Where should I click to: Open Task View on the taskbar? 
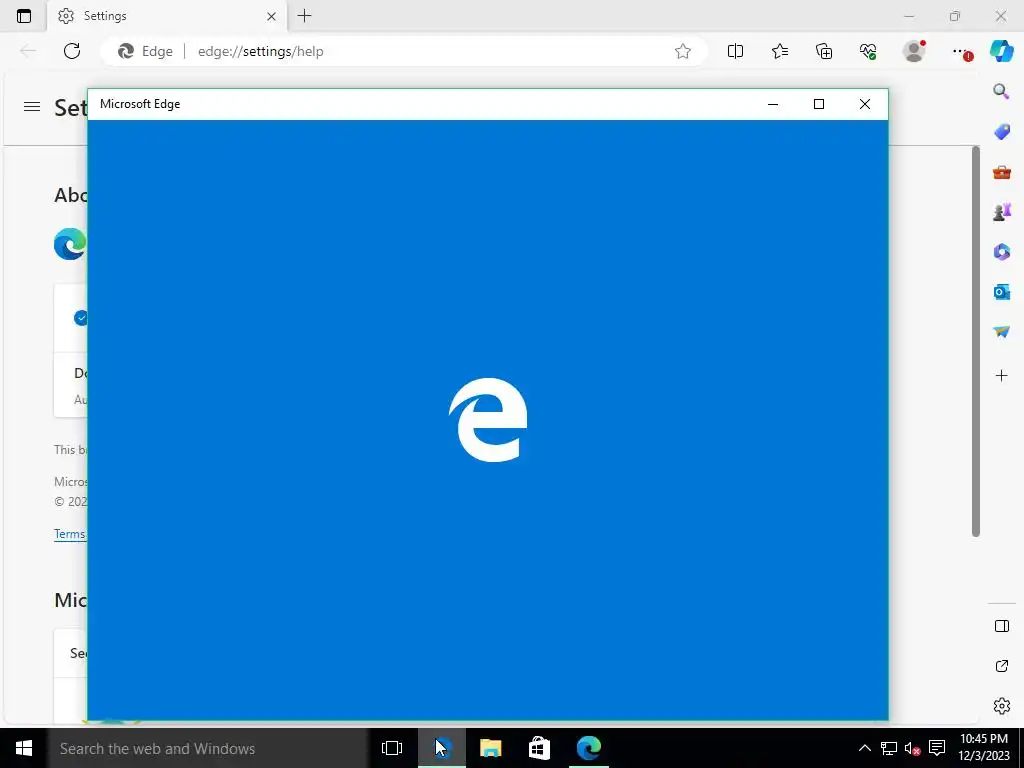point(392,748)
